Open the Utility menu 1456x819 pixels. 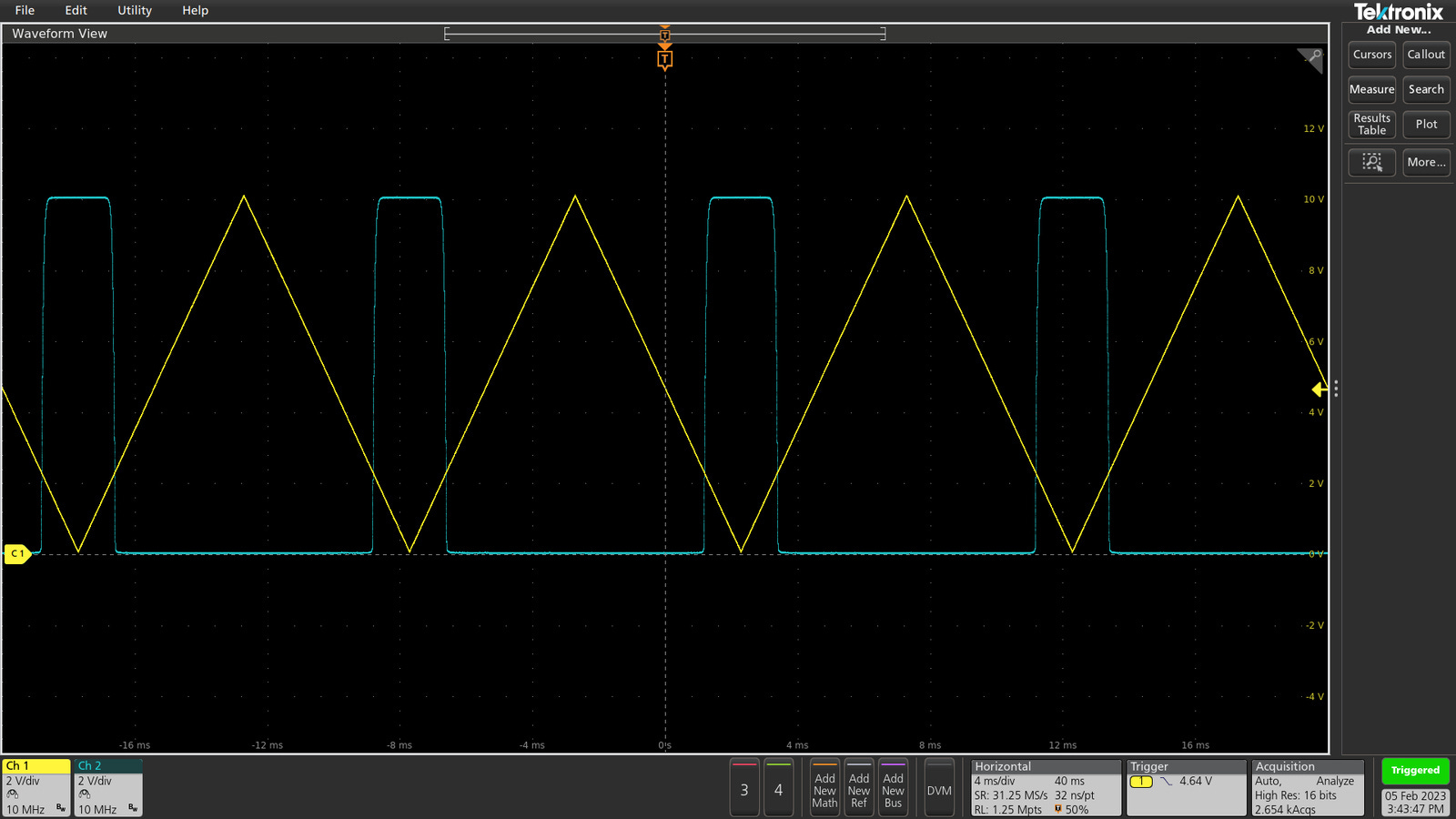[x=134, y=10]
